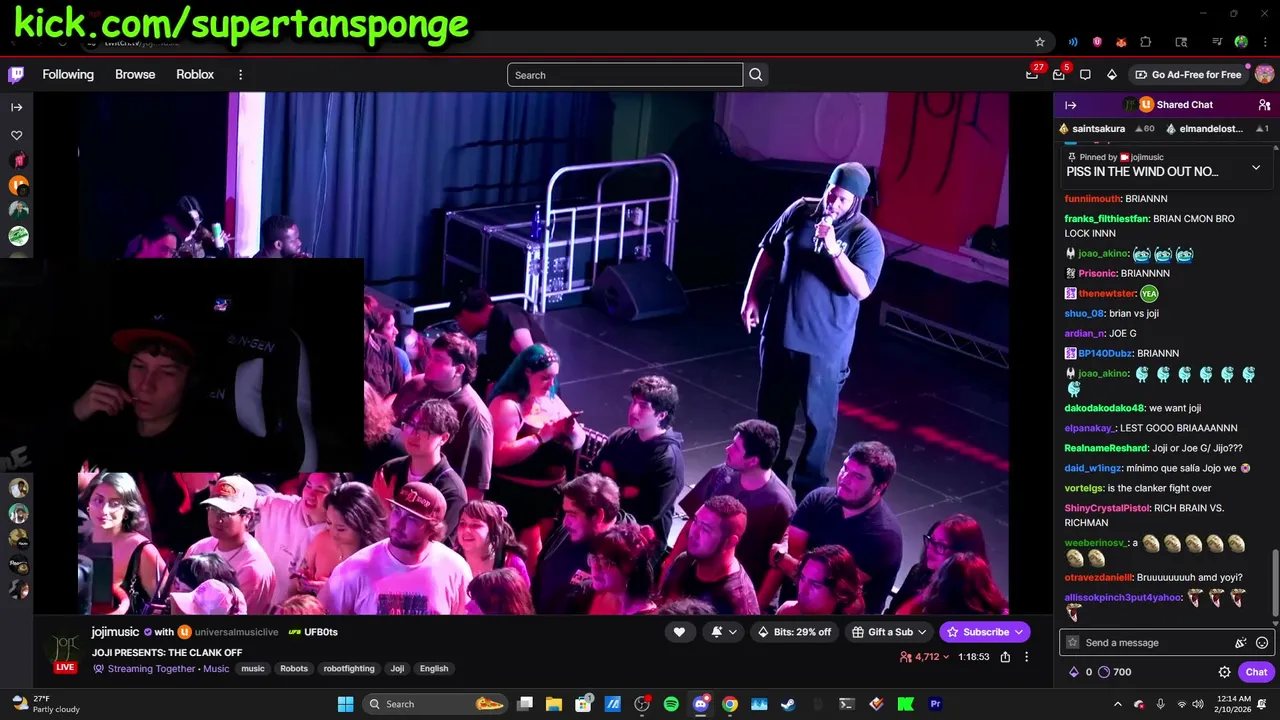Open the three-dot more menu beside Roblox
This screenshot has height=720, width=1280.
[240, 75]
